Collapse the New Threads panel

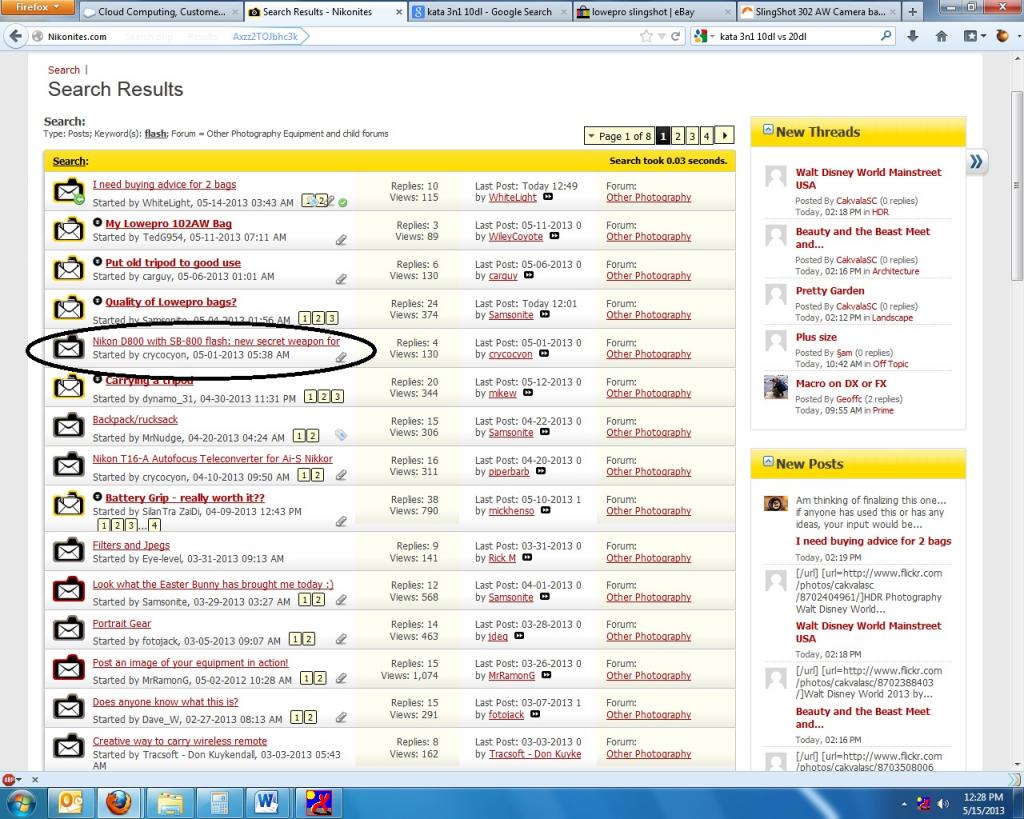click(768, 131)
